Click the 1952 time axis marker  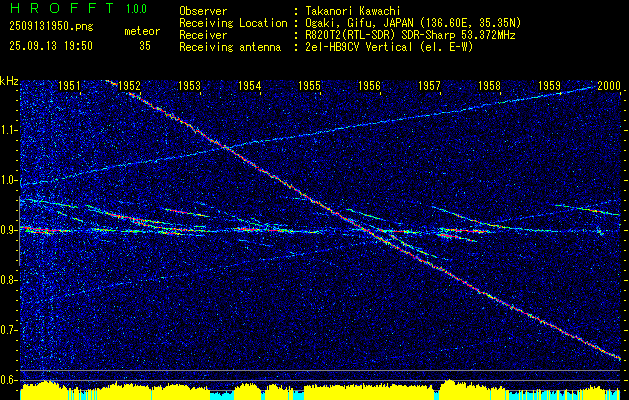(130, 85)
